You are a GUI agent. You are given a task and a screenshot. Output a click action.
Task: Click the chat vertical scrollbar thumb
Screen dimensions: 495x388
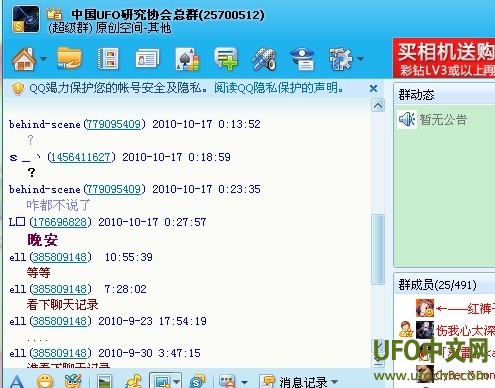tap(378, 250)
